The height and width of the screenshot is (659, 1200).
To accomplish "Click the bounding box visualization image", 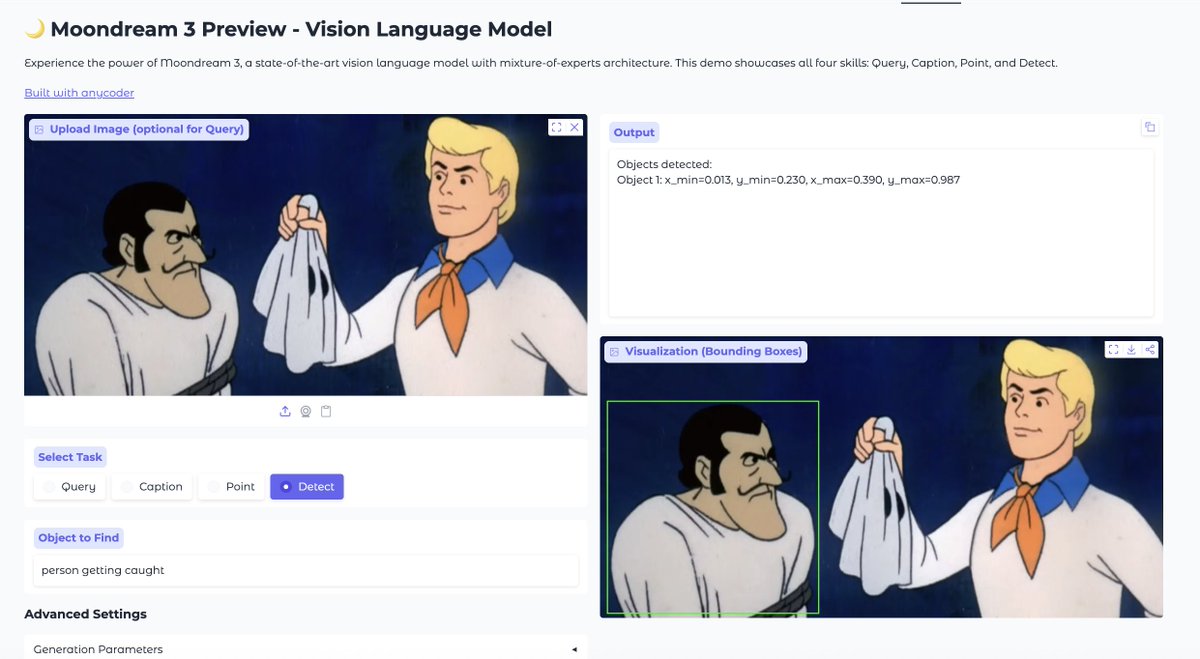I will tap(881, 477).
